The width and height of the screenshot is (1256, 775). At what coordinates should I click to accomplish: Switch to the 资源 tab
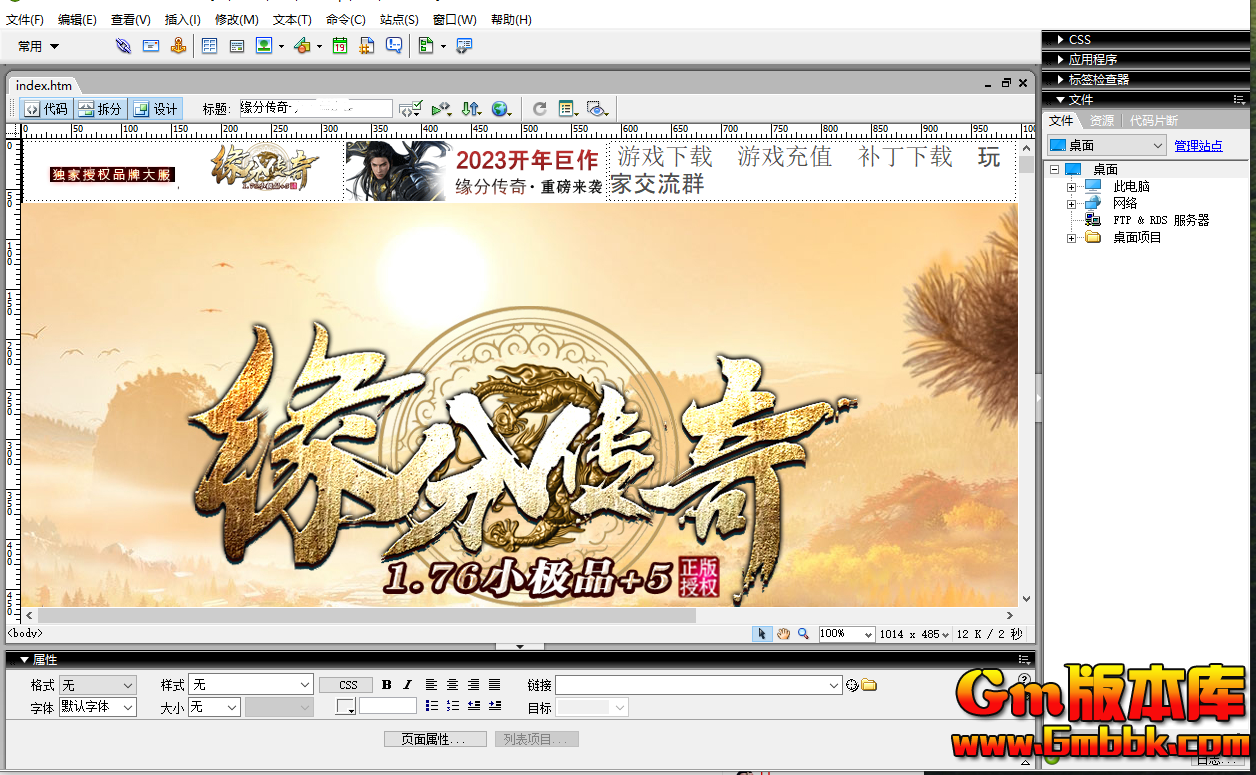(1101, 121)
